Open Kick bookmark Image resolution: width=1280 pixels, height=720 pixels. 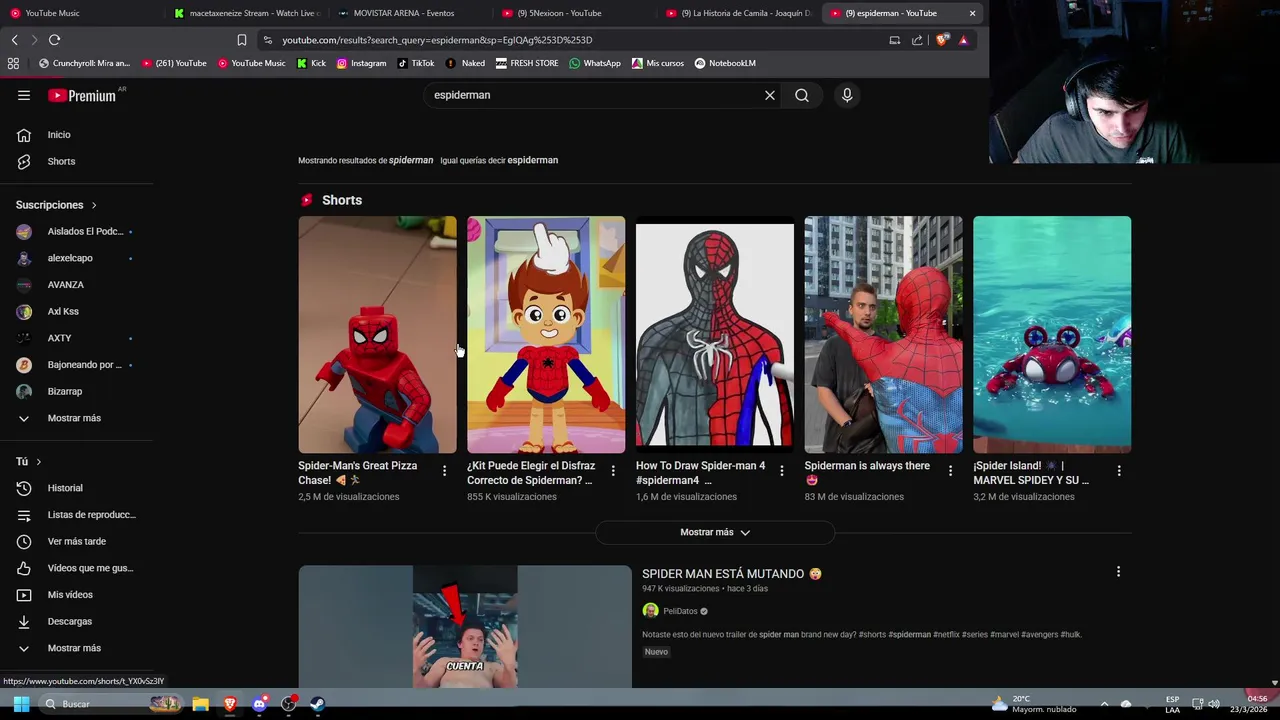click(x=311, y=63)
